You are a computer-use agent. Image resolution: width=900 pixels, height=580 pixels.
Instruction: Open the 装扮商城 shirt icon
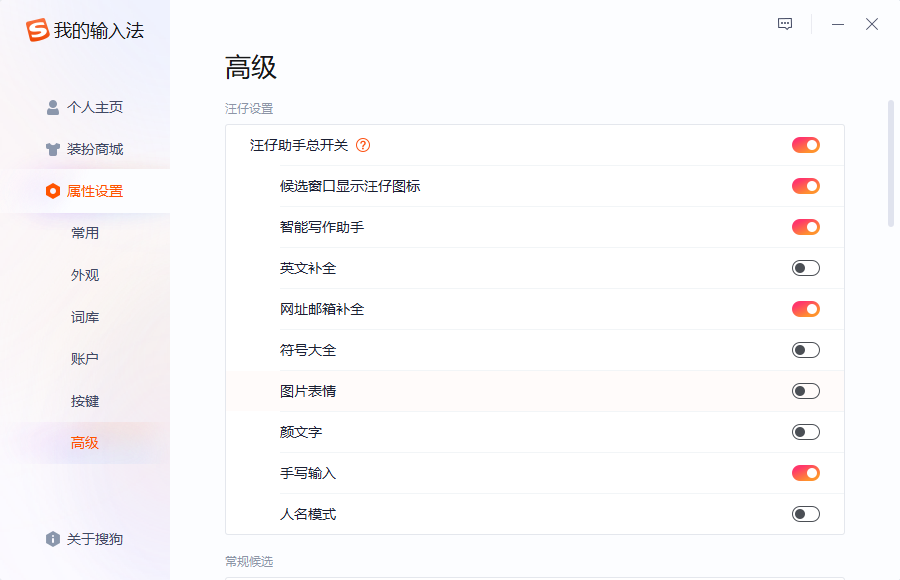coord(53,149)
